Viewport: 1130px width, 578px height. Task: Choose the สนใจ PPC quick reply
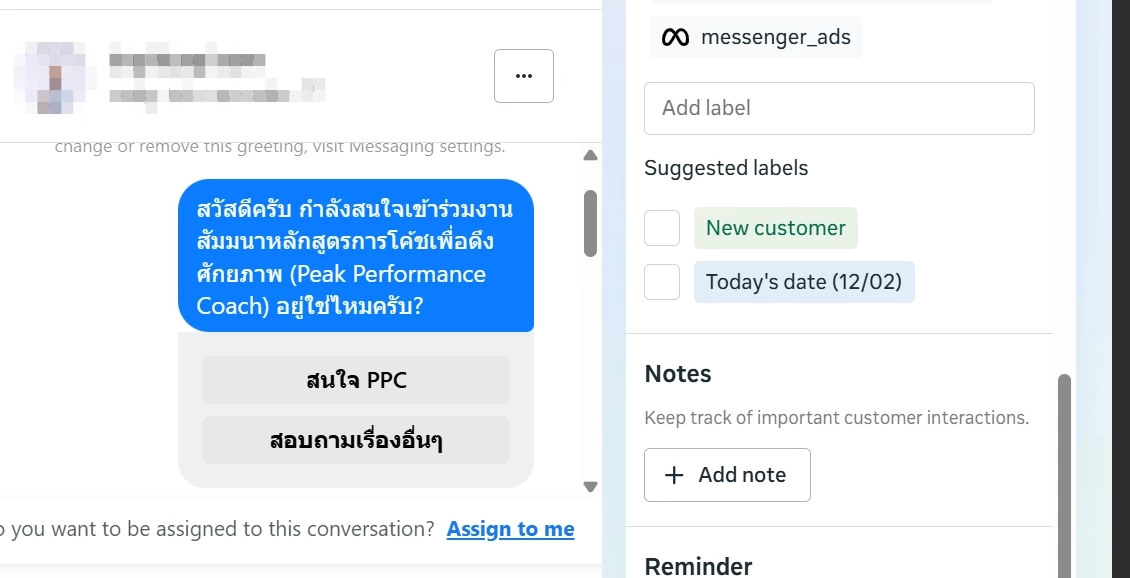(x=356, y=380)
